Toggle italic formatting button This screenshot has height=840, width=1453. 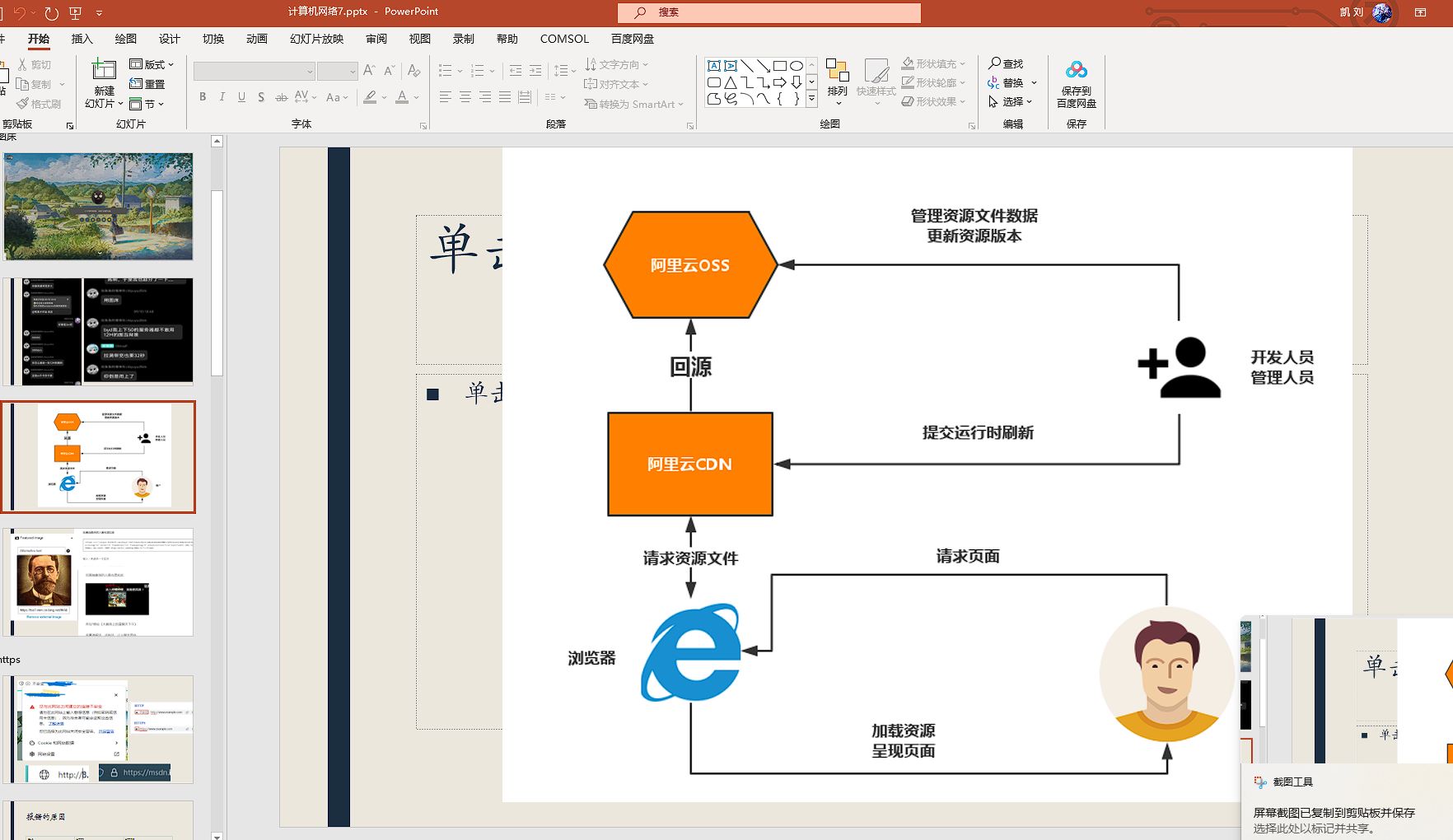tap(222, 97)
